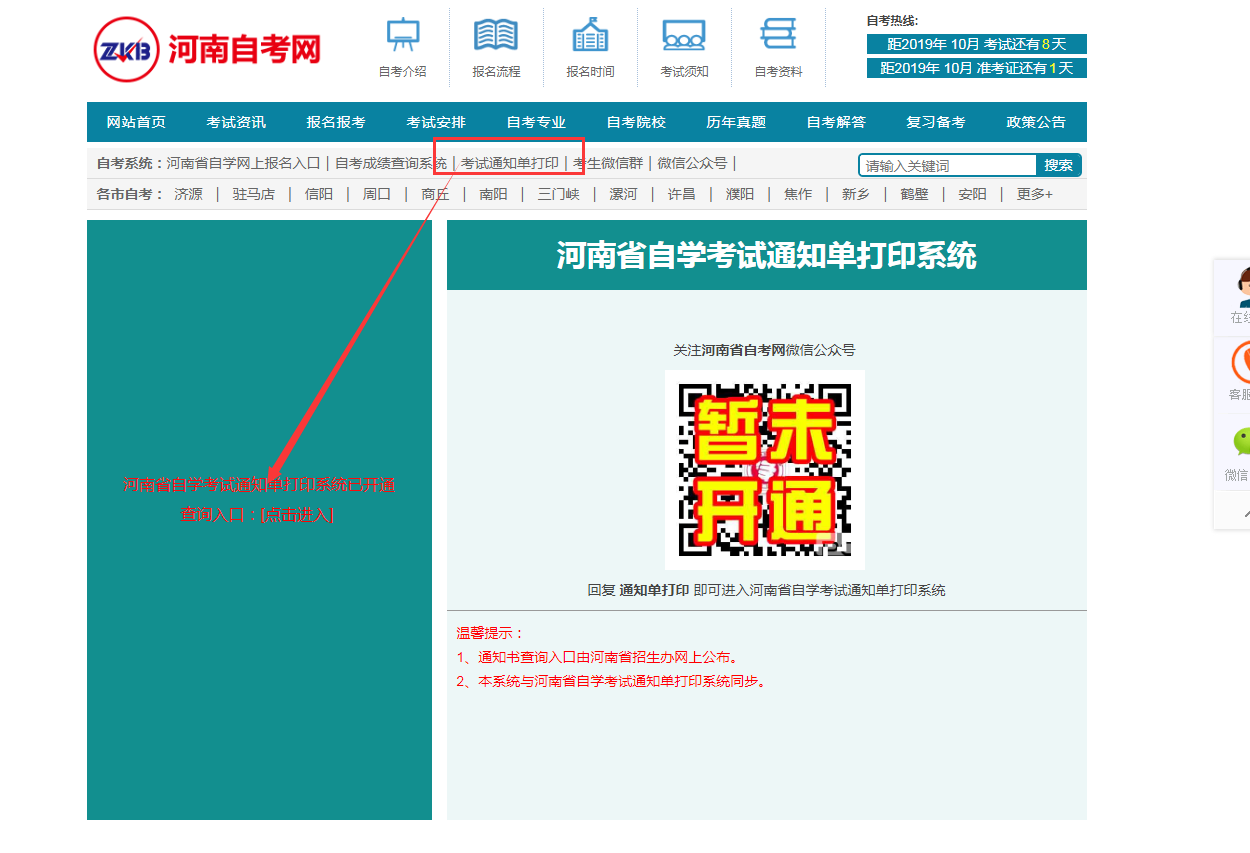Select city 济源
Screen dimensions: 1250x853
(188, 194)
